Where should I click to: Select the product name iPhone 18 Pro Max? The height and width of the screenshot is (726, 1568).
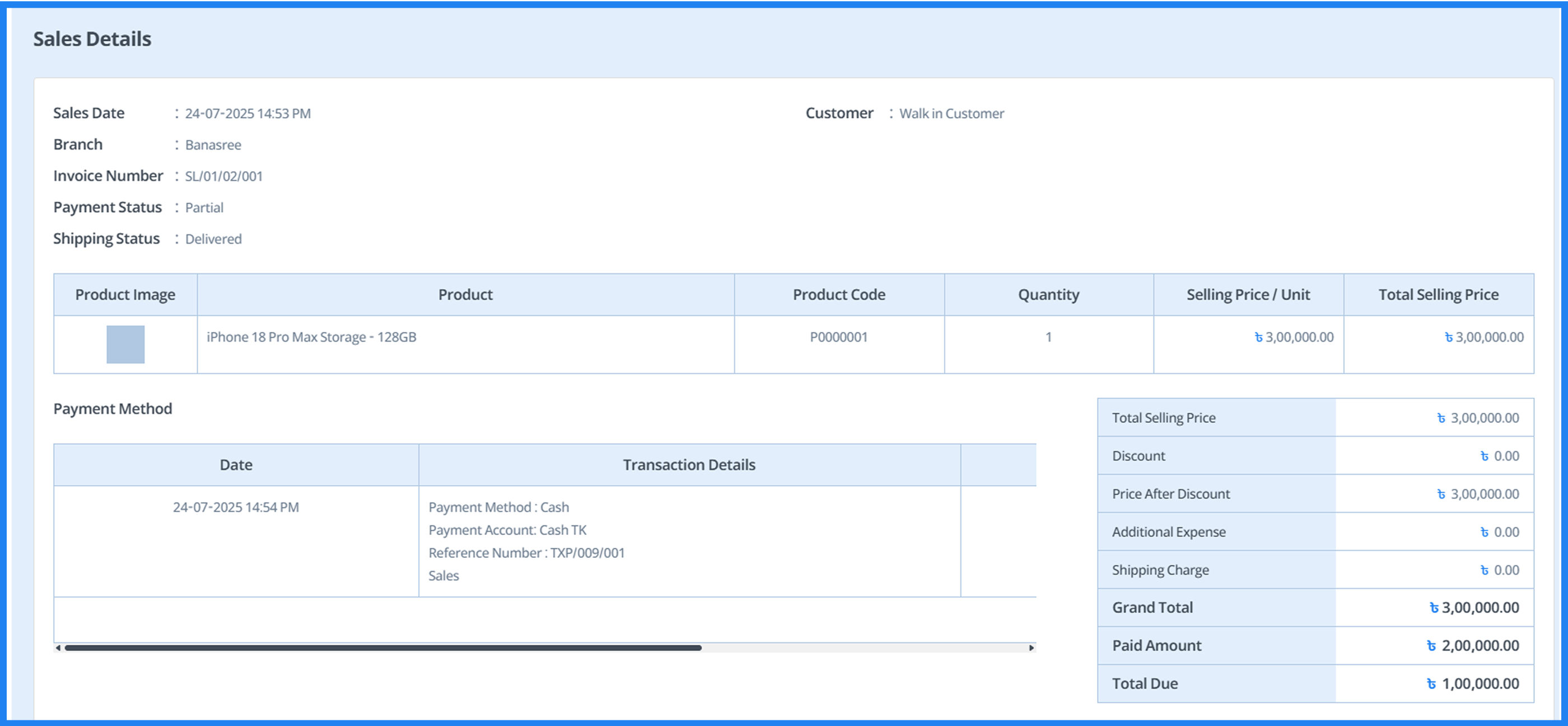point(311,336)
